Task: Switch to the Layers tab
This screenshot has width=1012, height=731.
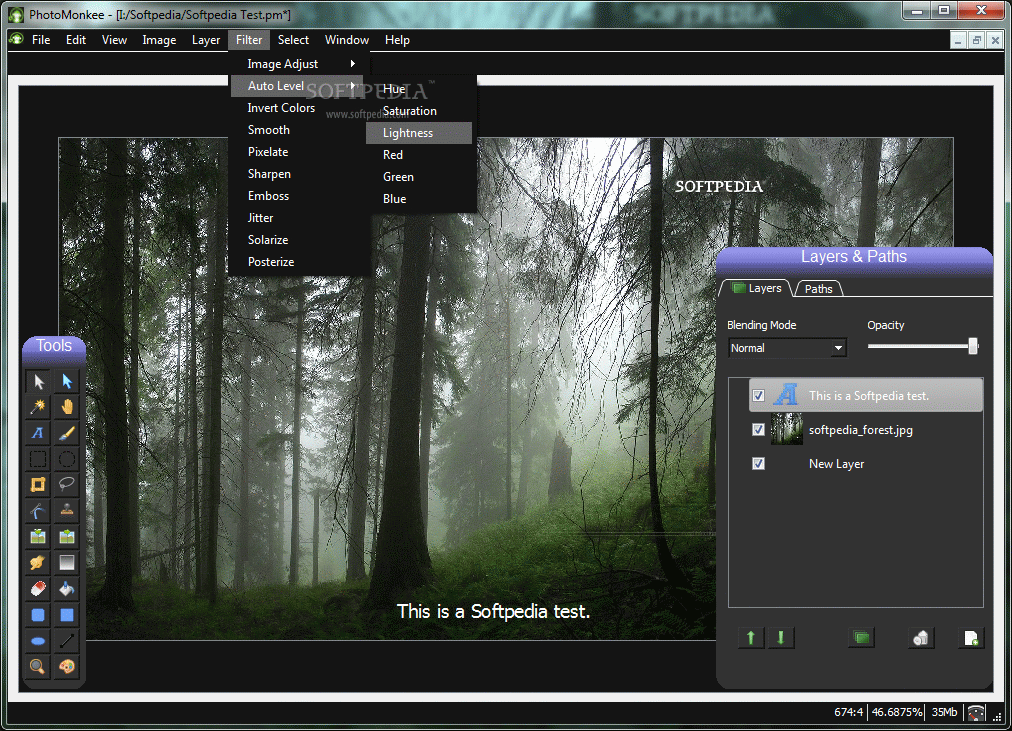Action: pos(757,288)
